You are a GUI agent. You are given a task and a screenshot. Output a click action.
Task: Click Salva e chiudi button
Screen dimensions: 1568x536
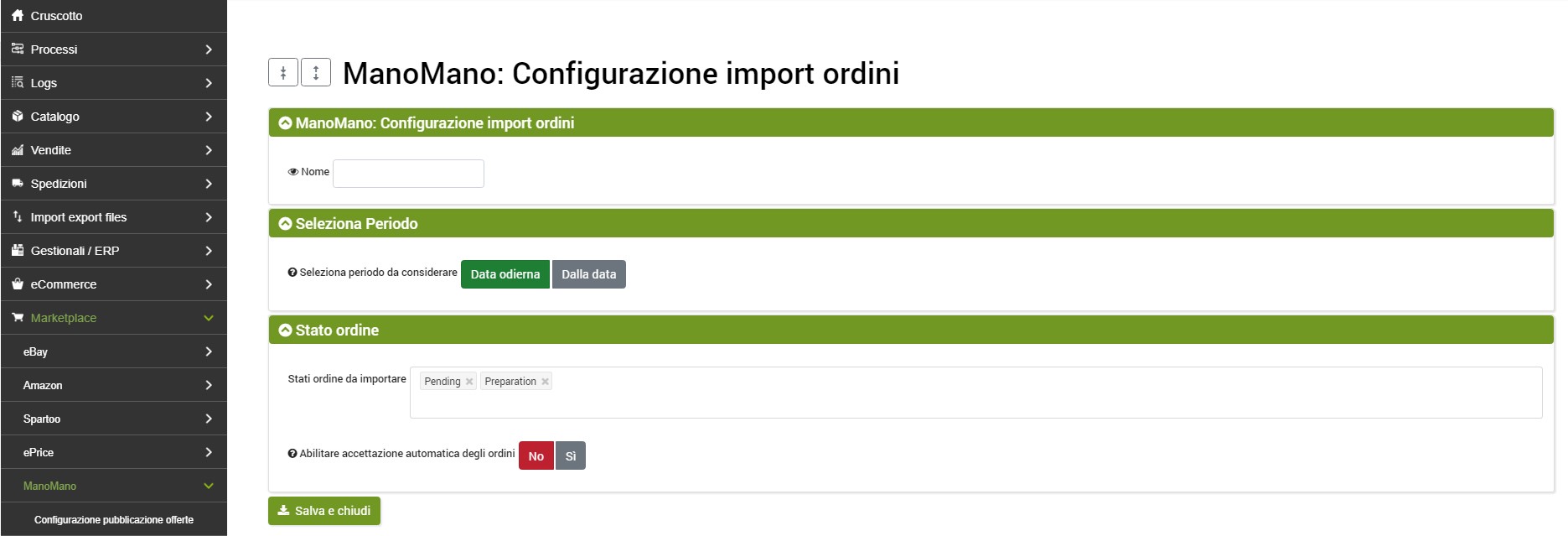324,511
